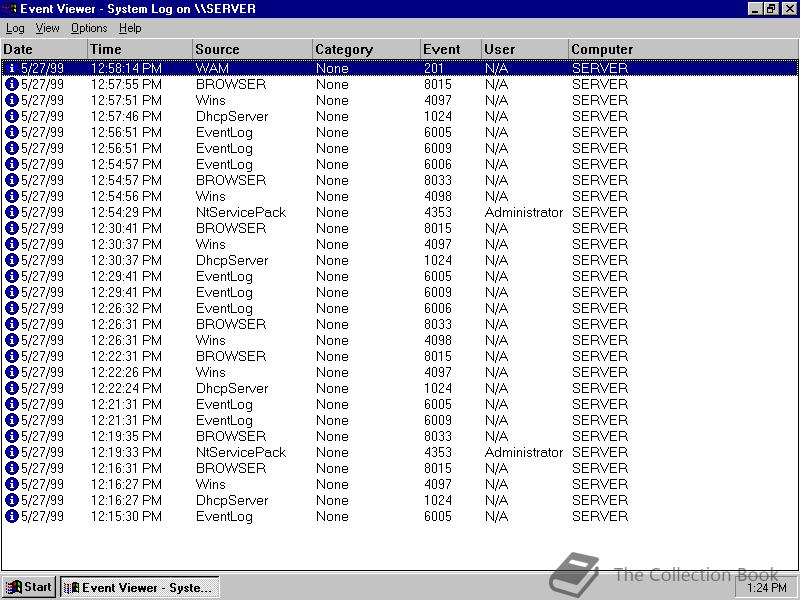Click event ID 201
The image size is (800, 600).
point(434,68)
